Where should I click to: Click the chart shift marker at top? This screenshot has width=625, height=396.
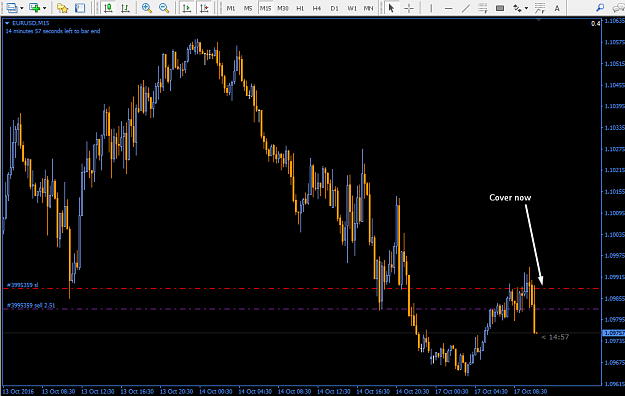point(539,20)
